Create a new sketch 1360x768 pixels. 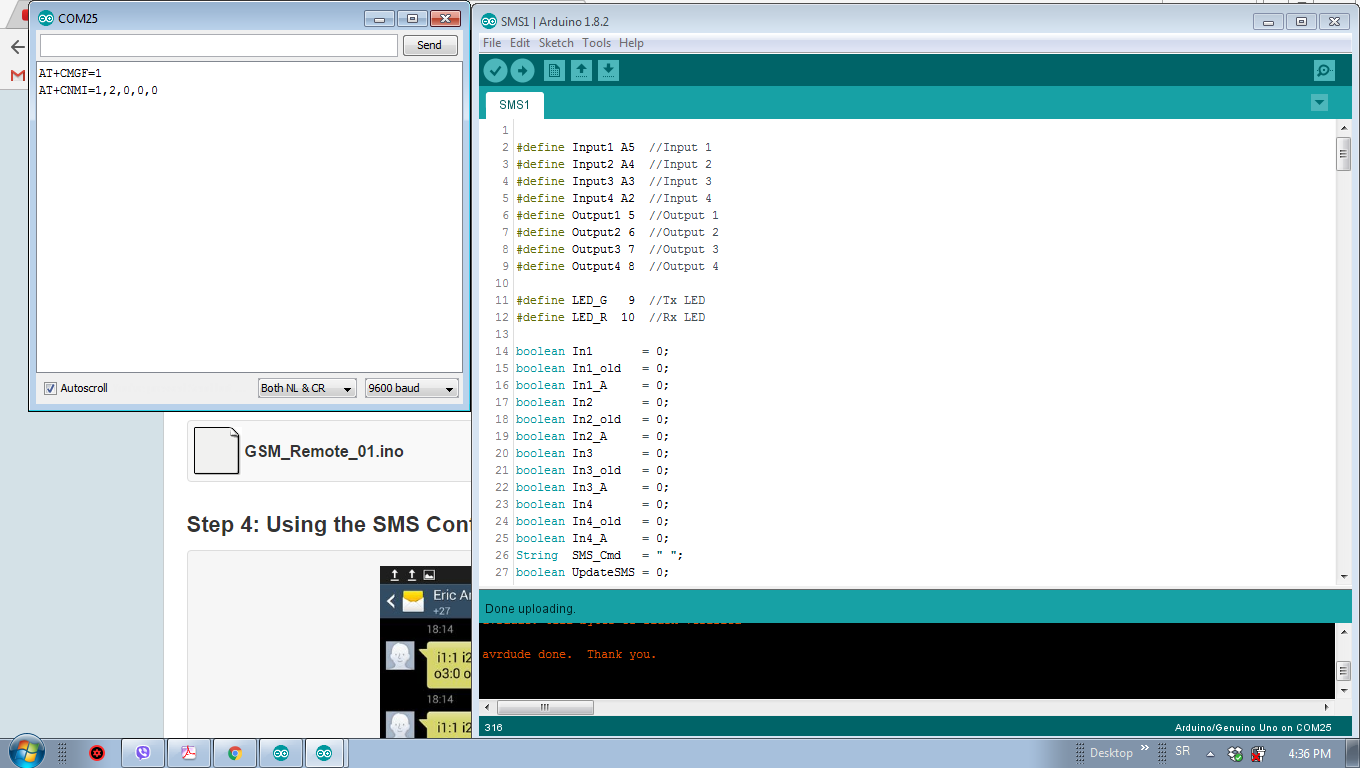(x=552, y=70)
